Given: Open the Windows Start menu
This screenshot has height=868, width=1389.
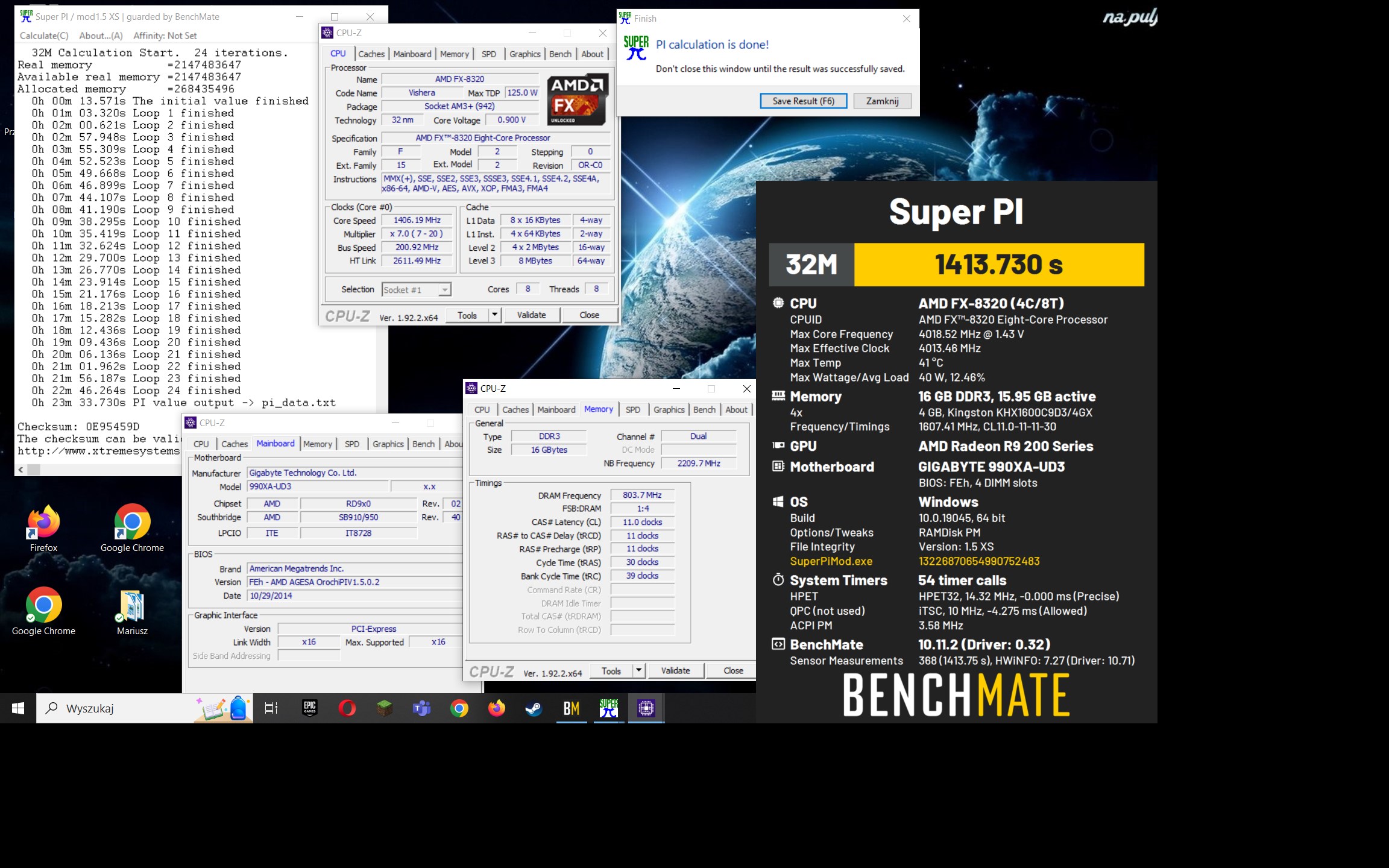Looking at the screenshot, I should (18, 708).
